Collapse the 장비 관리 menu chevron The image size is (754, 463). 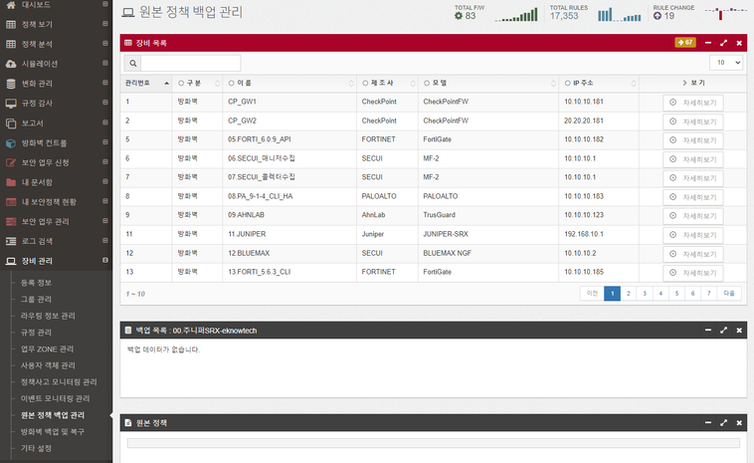pos(105,260)
